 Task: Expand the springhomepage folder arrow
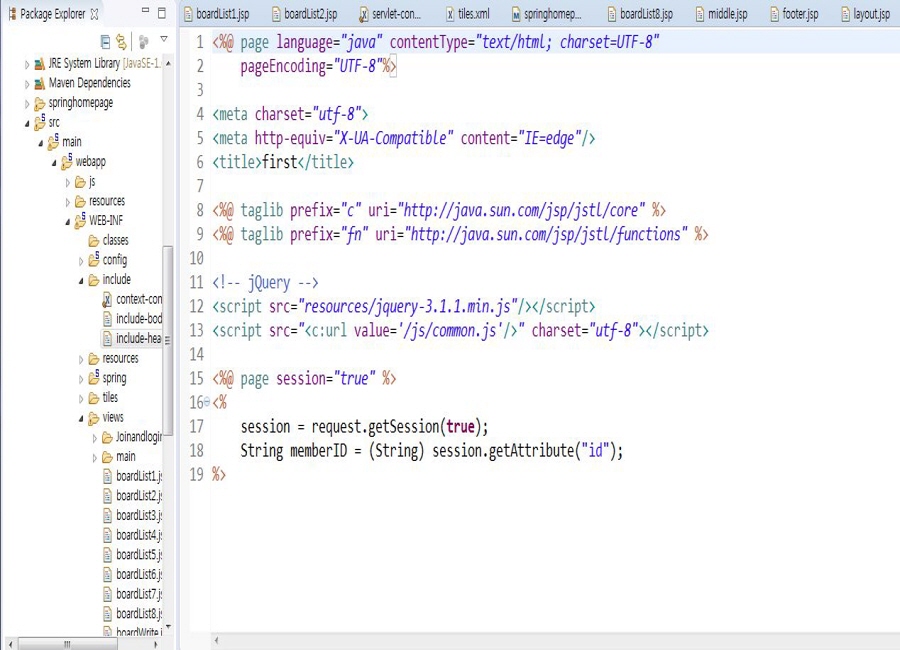(x=26, y=104)
